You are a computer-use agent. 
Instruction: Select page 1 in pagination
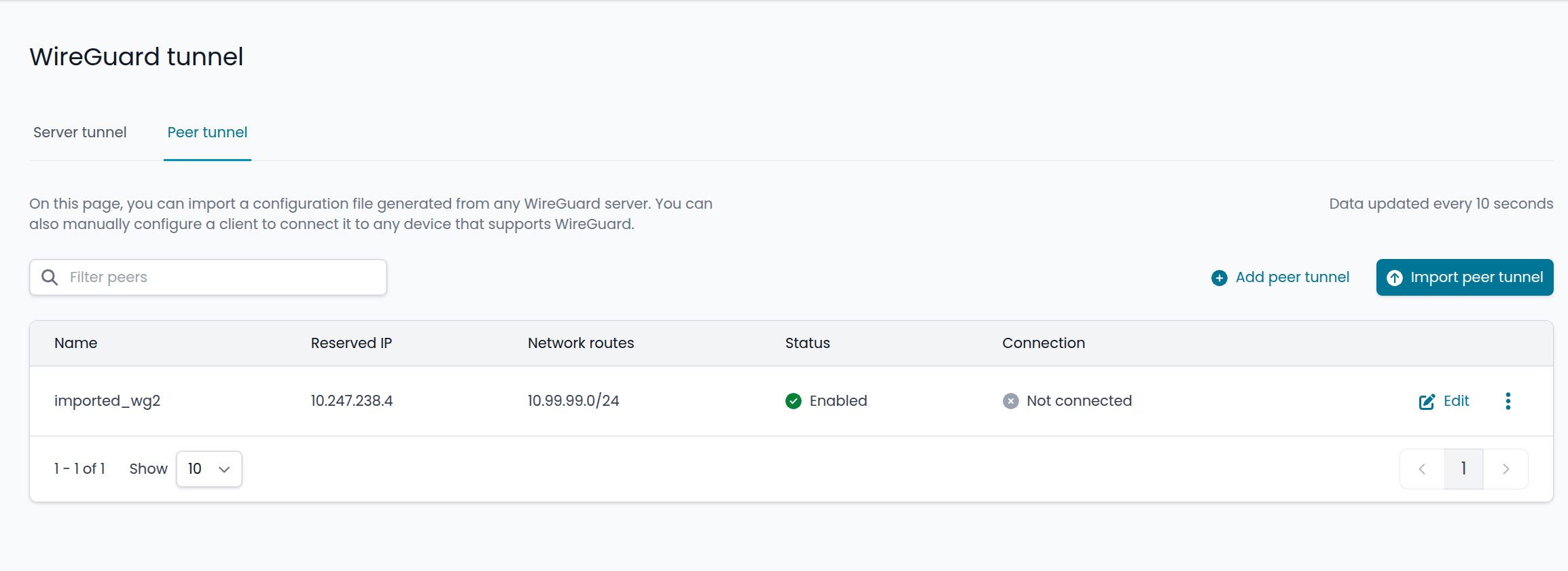[1463, 469]
